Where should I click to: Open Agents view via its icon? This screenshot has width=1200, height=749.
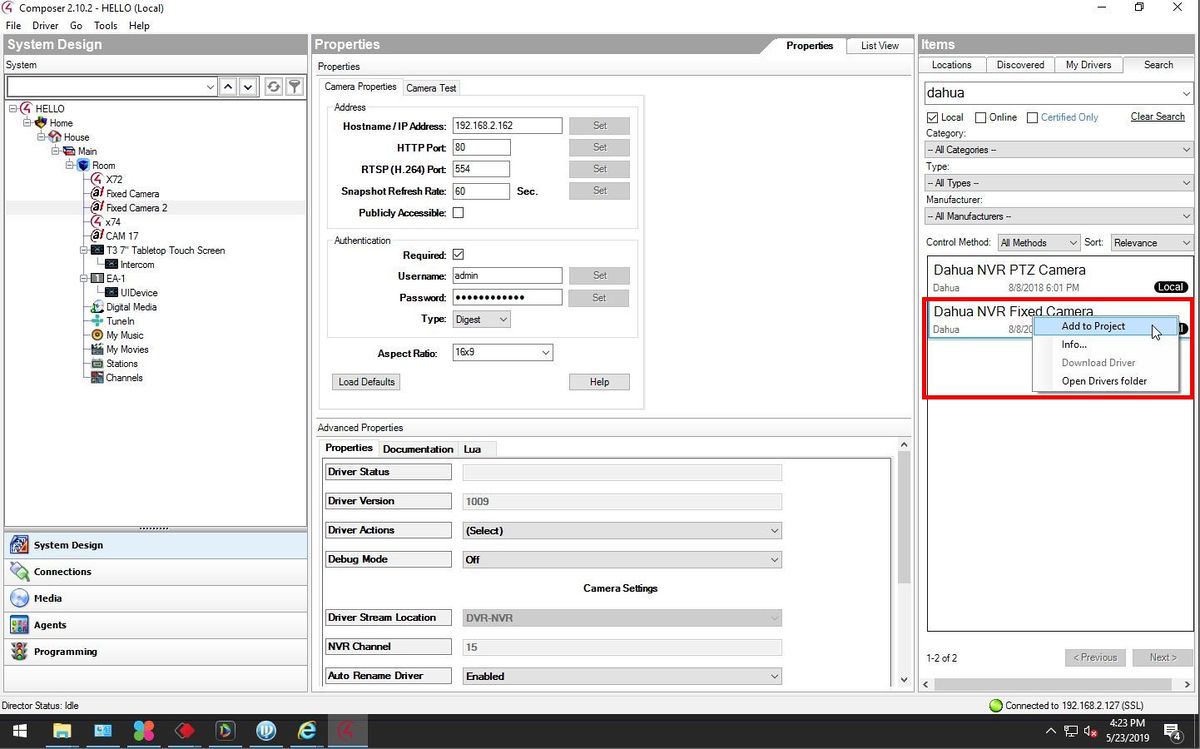pos(19,625)
